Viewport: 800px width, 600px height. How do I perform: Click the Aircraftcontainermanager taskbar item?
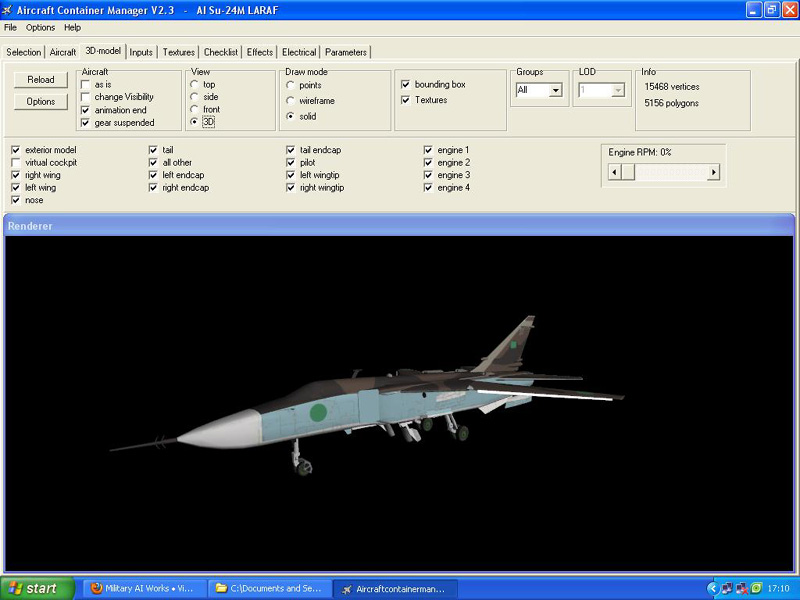point(396,588)
